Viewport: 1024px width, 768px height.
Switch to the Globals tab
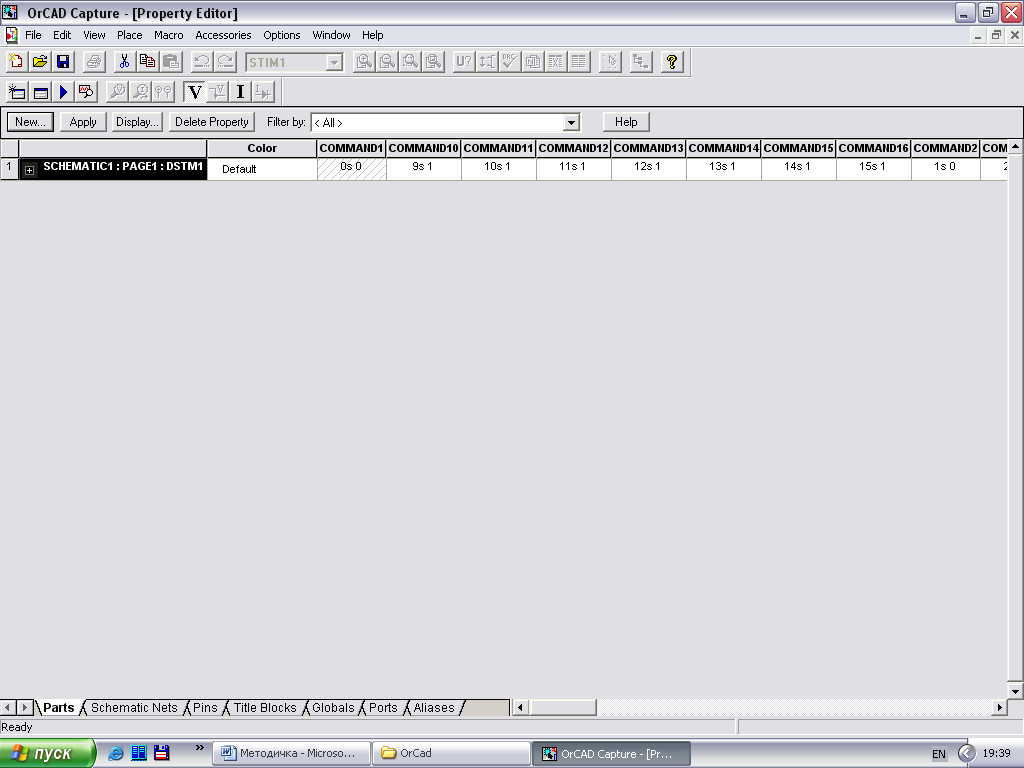pyautogui.click(x=333, y=708)
